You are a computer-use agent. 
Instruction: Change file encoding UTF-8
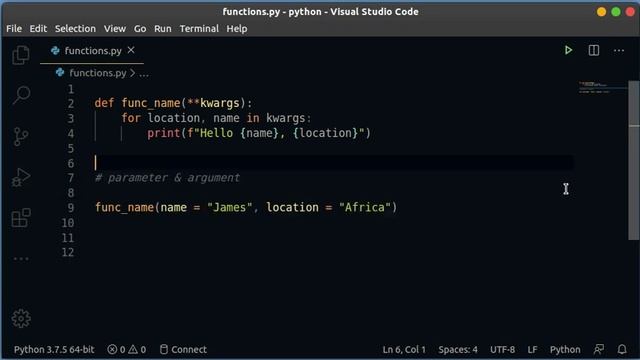(502, 349)
